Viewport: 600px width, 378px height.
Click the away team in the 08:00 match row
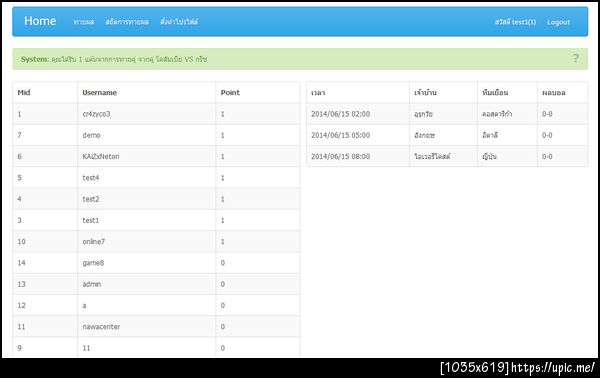[x=489, y=156]
